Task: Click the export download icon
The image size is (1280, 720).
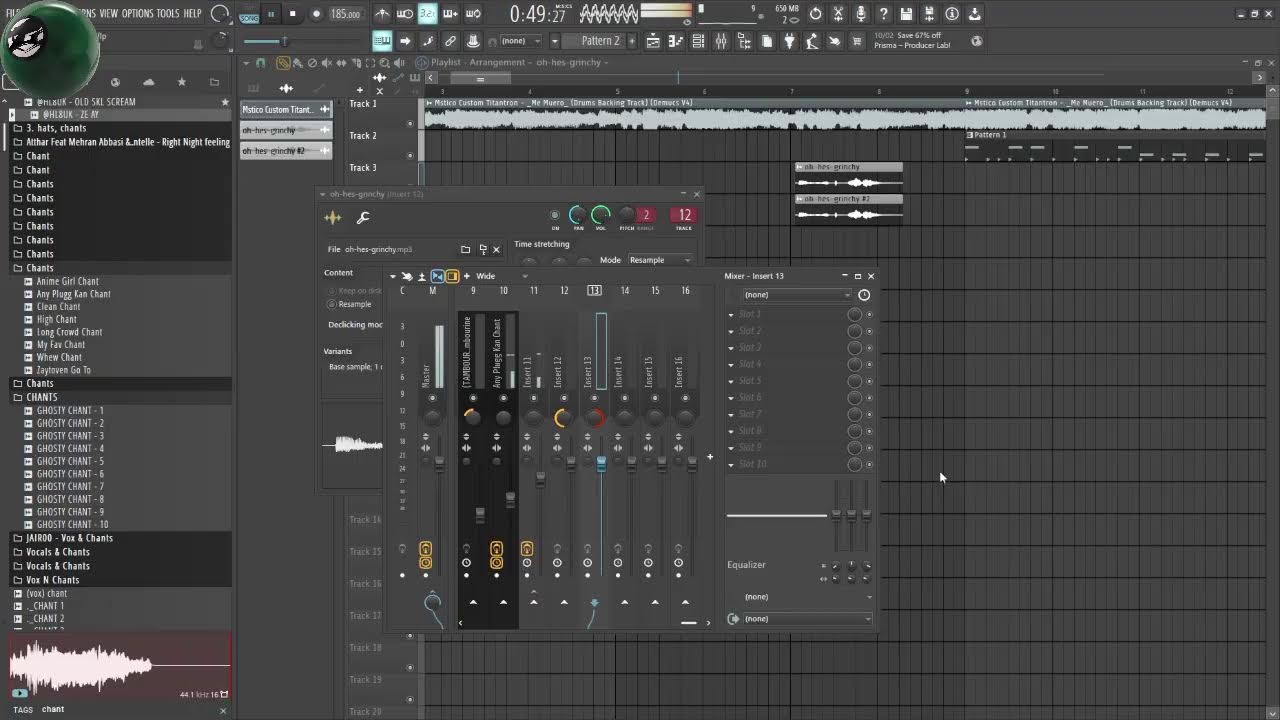Action: tap(974, 14)
